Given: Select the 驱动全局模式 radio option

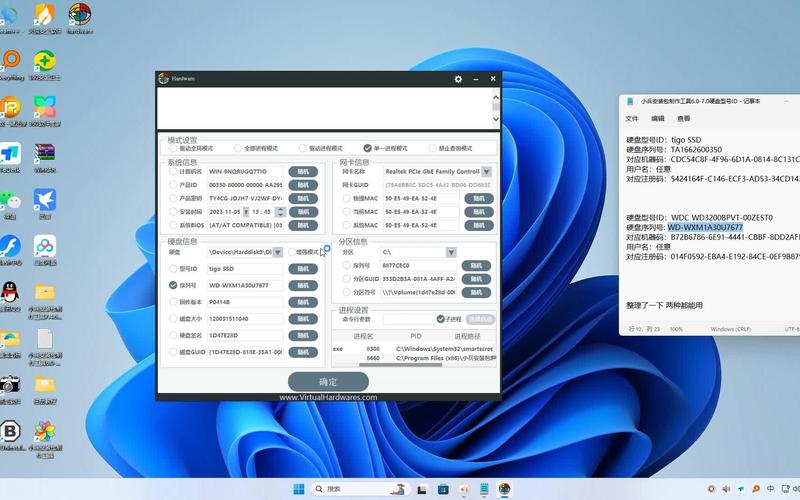Looking at the screenshot, I should (173, 148).
